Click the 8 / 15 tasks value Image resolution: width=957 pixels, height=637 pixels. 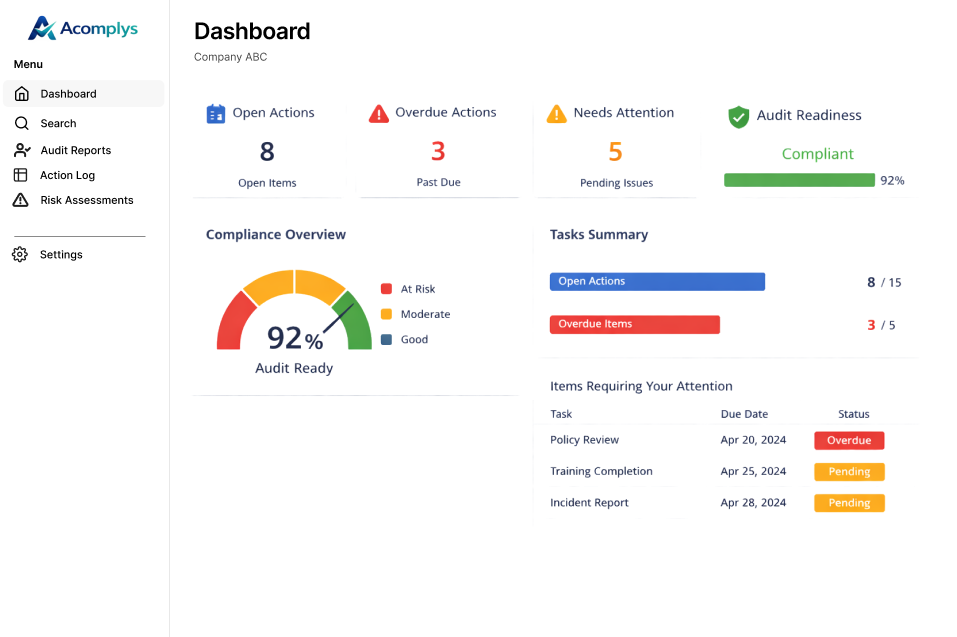(884, 283)
